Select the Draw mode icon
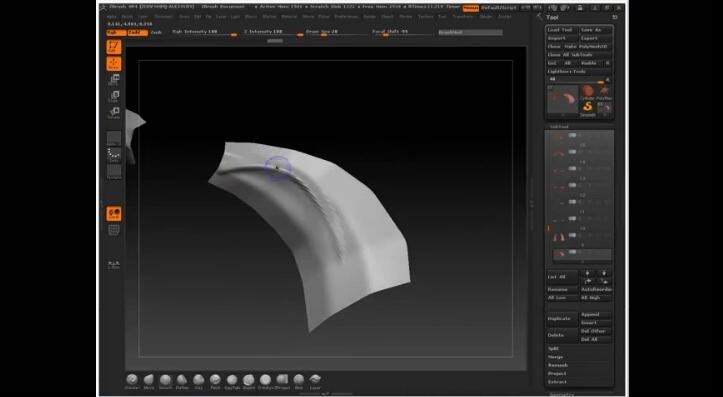Viewport: 723px width, 397px height. coord(114,64)
